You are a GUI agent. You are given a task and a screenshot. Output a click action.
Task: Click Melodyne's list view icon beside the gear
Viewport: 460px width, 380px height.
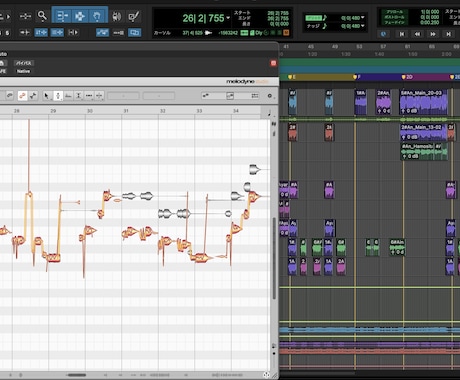coord(255,96)
